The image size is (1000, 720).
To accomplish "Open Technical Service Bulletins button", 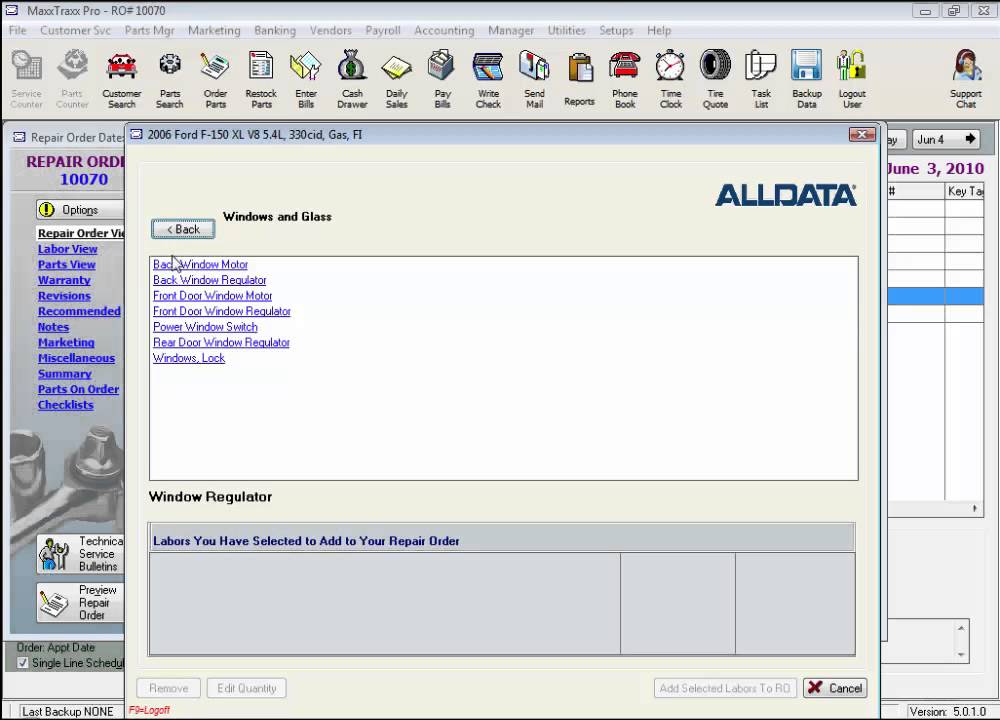I will pyautogui.click(x=80, y=554).
